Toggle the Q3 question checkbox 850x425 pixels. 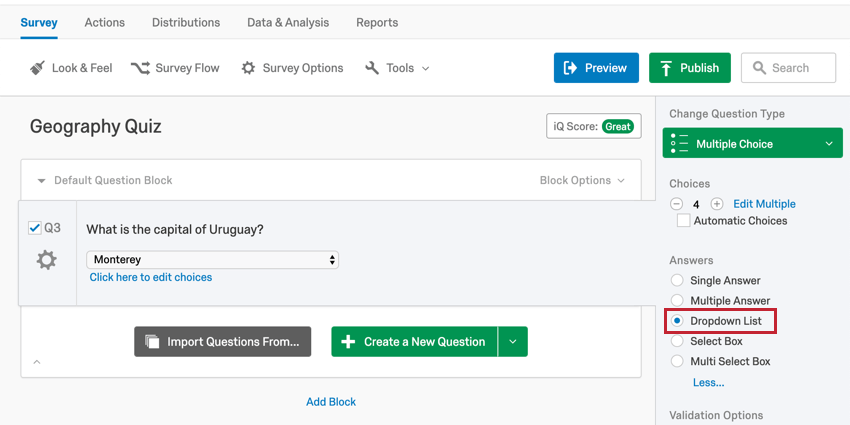pos(35,228)
